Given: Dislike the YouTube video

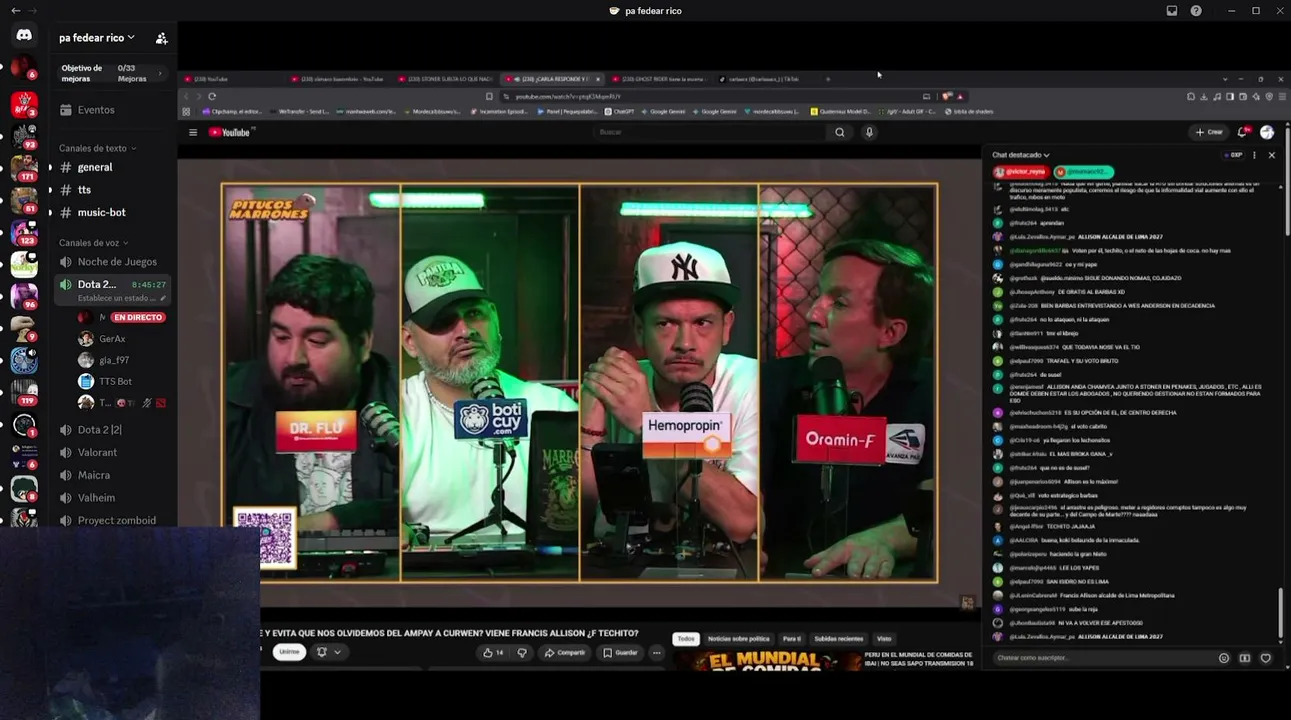Looking at the screenshot, I should point(522,653).
